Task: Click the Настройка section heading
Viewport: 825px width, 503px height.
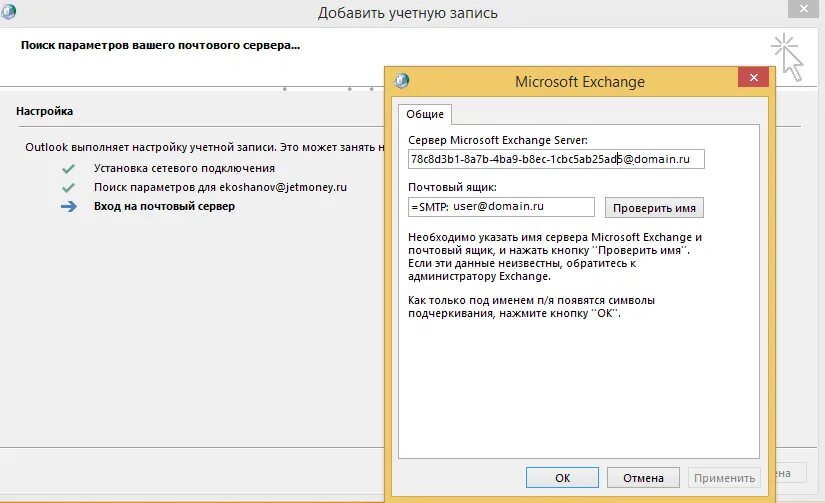Action: point(44,111)
